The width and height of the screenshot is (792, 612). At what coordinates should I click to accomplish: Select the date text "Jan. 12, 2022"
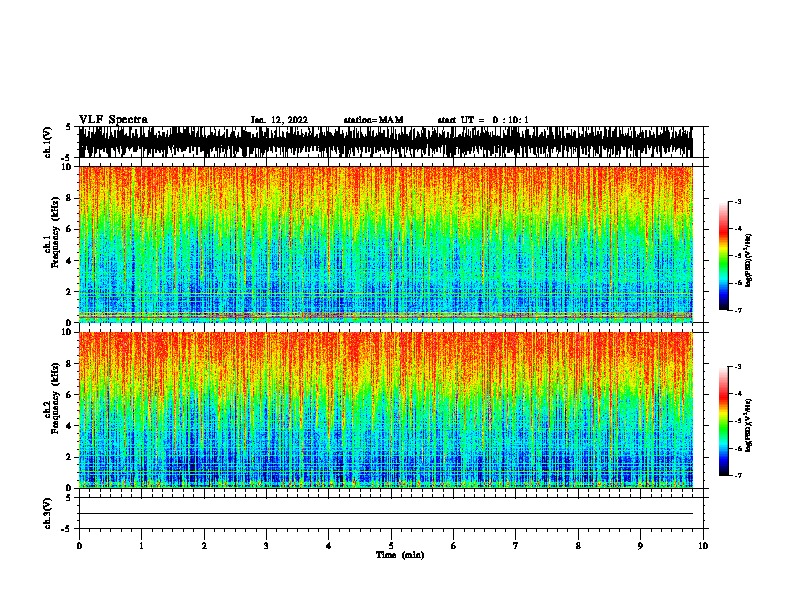pos(279,120)
